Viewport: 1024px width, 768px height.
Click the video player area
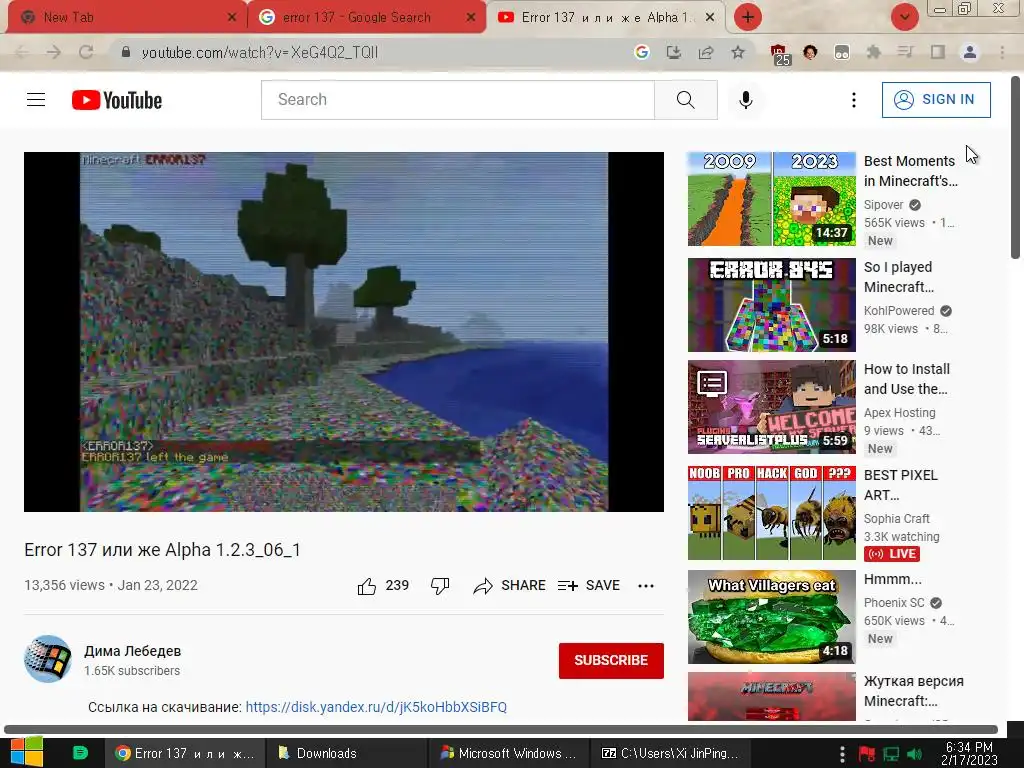tap(344, 332)
